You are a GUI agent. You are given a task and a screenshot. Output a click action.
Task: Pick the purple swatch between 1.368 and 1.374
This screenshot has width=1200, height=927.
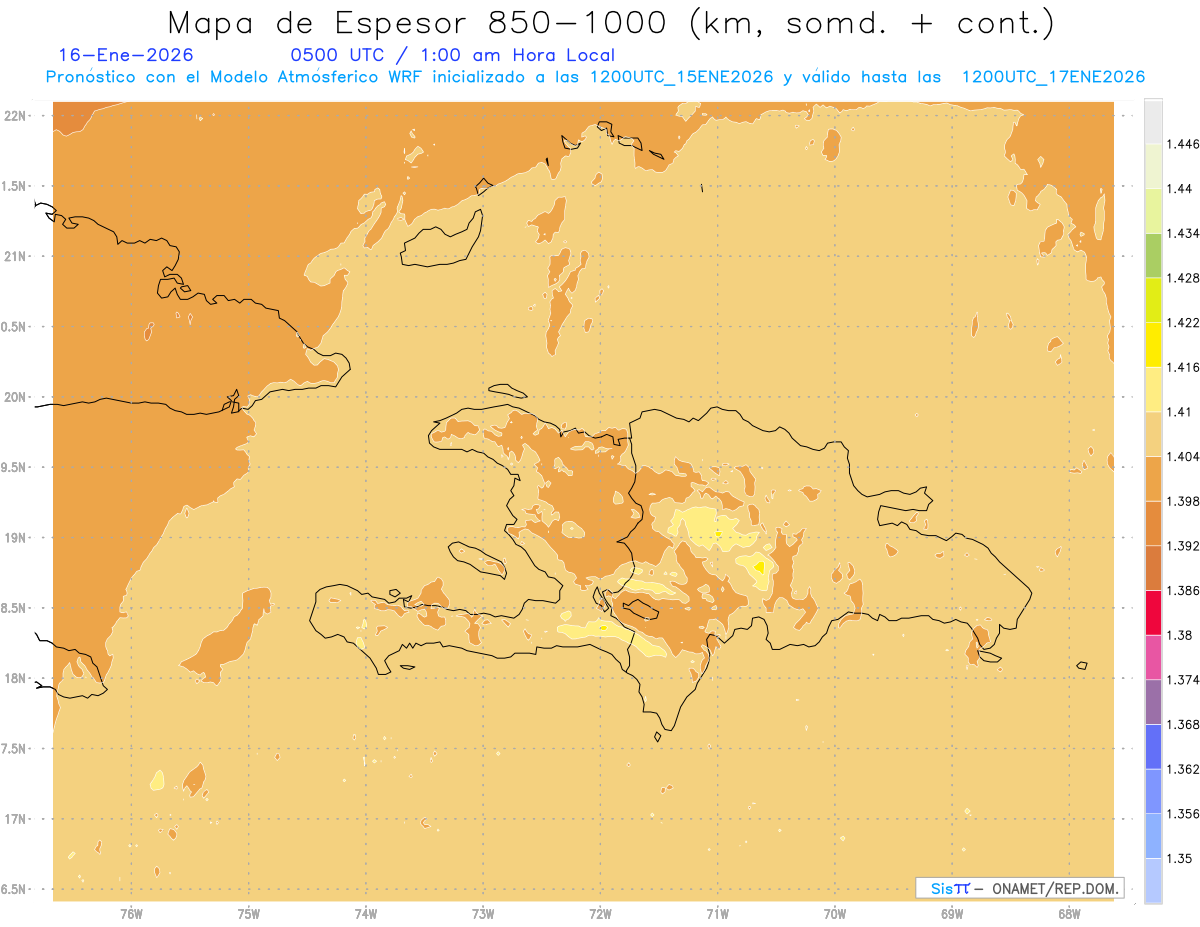[1153, 702]
